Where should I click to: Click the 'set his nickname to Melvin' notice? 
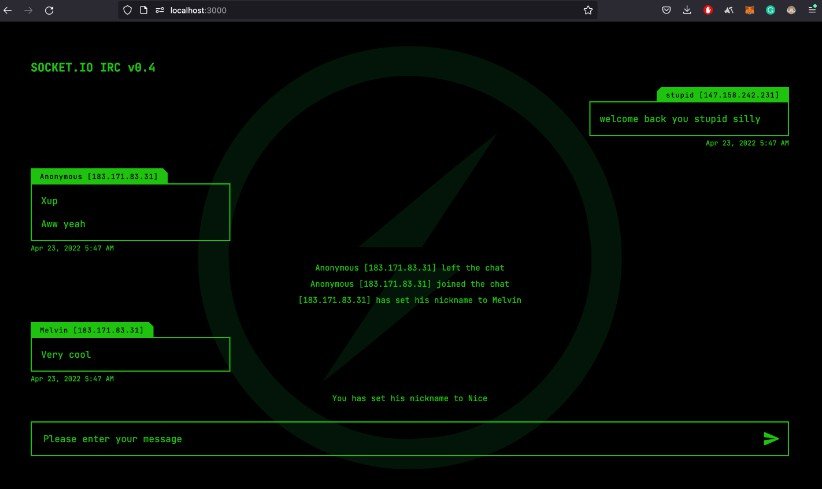pos(409,300)
